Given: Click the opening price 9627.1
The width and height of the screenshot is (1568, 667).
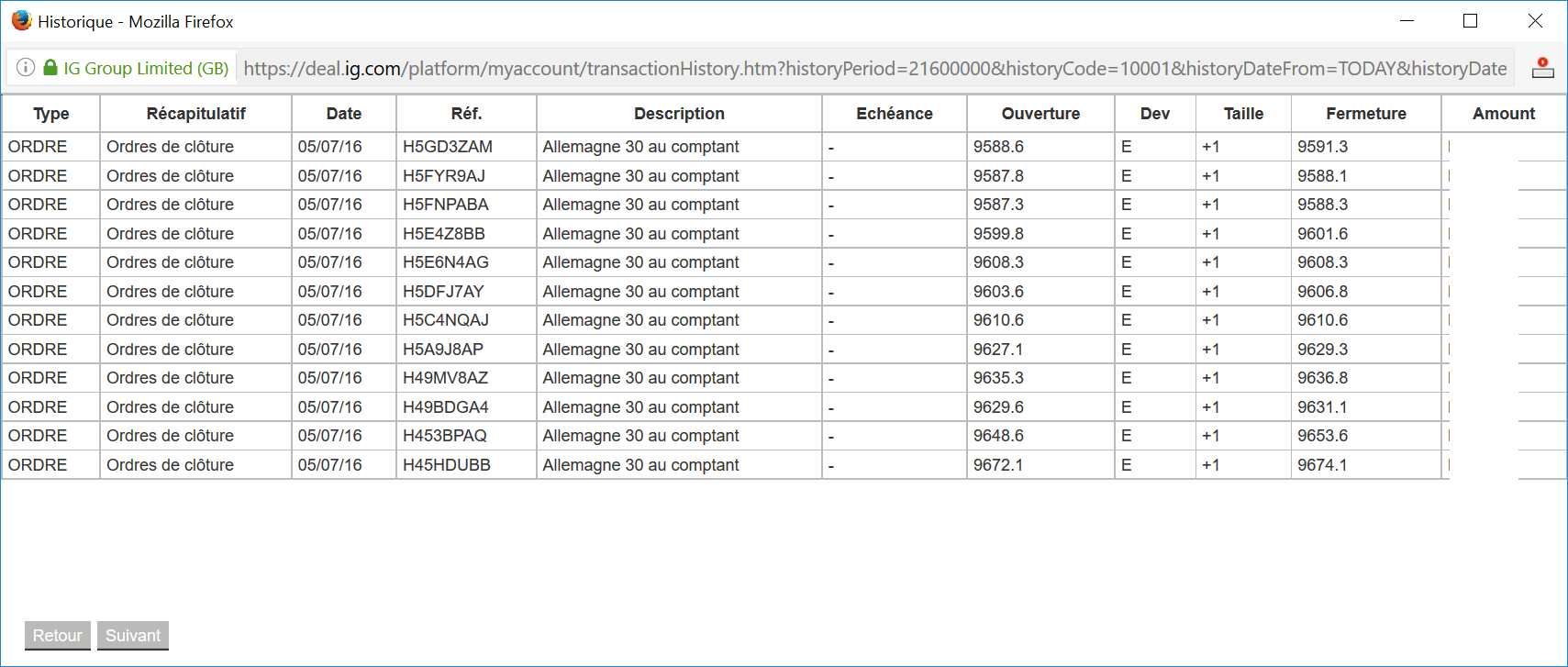Looking at the screenshot, I should (998, 350).
